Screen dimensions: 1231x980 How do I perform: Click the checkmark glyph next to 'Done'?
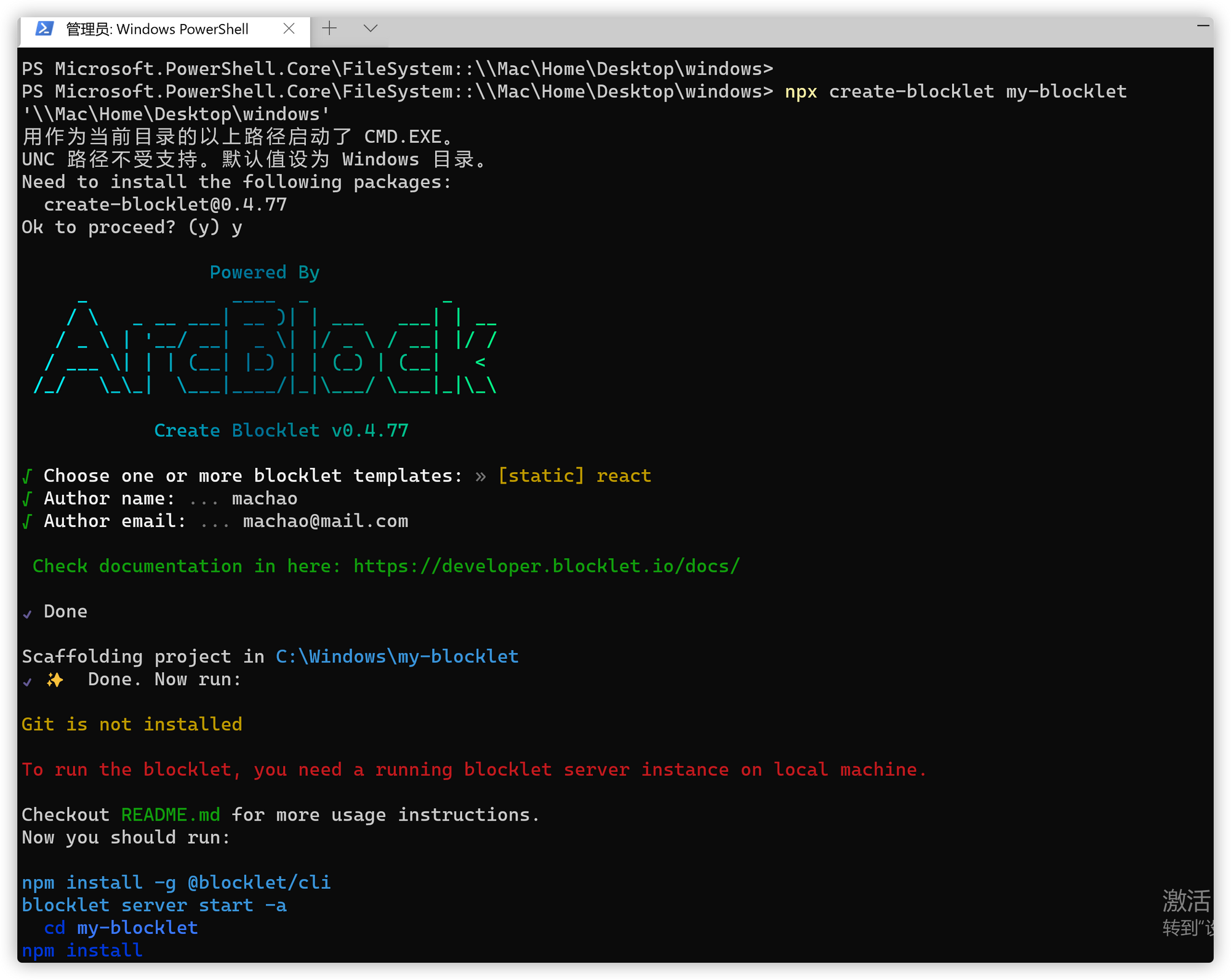click(x=26, y=612)
